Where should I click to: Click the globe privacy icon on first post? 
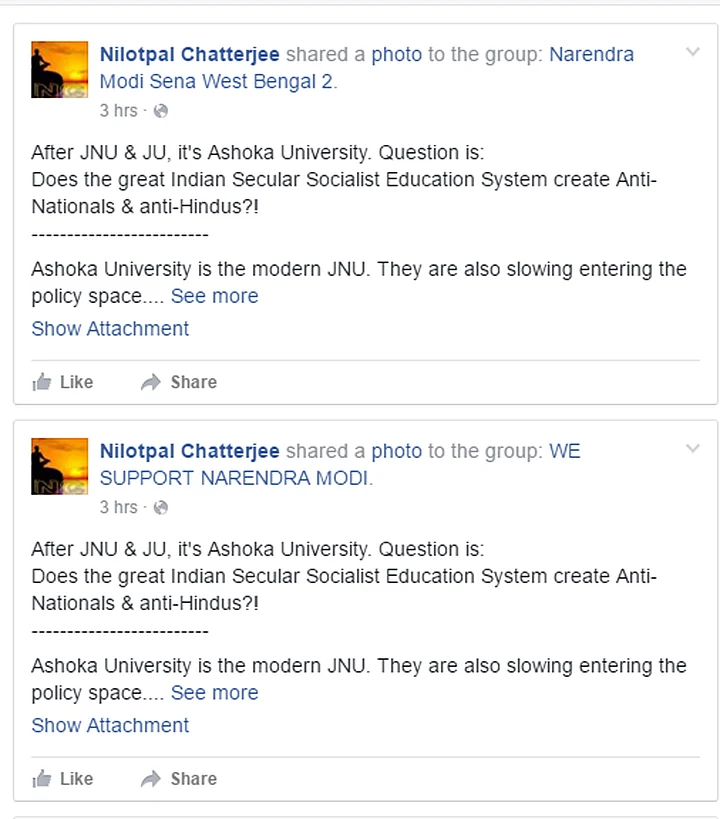161,111
